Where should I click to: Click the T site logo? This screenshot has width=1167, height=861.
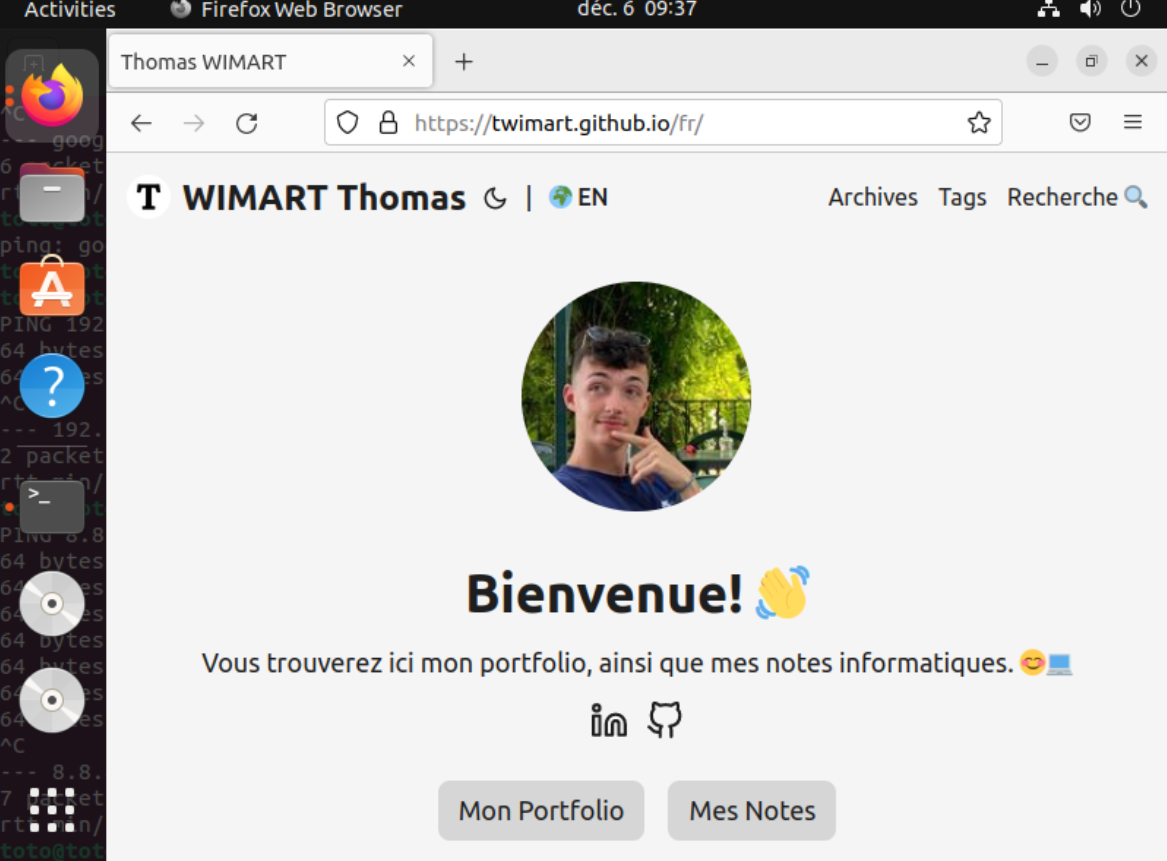point(148,197)
